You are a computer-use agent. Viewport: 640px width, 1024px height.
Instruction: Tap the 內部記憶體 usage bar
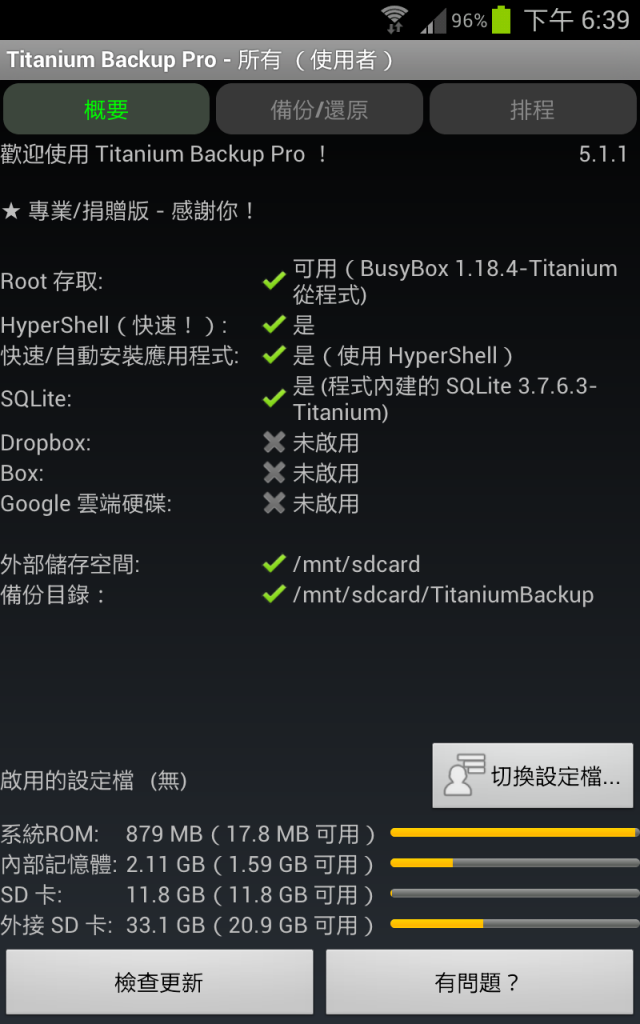tap(515, 863)
